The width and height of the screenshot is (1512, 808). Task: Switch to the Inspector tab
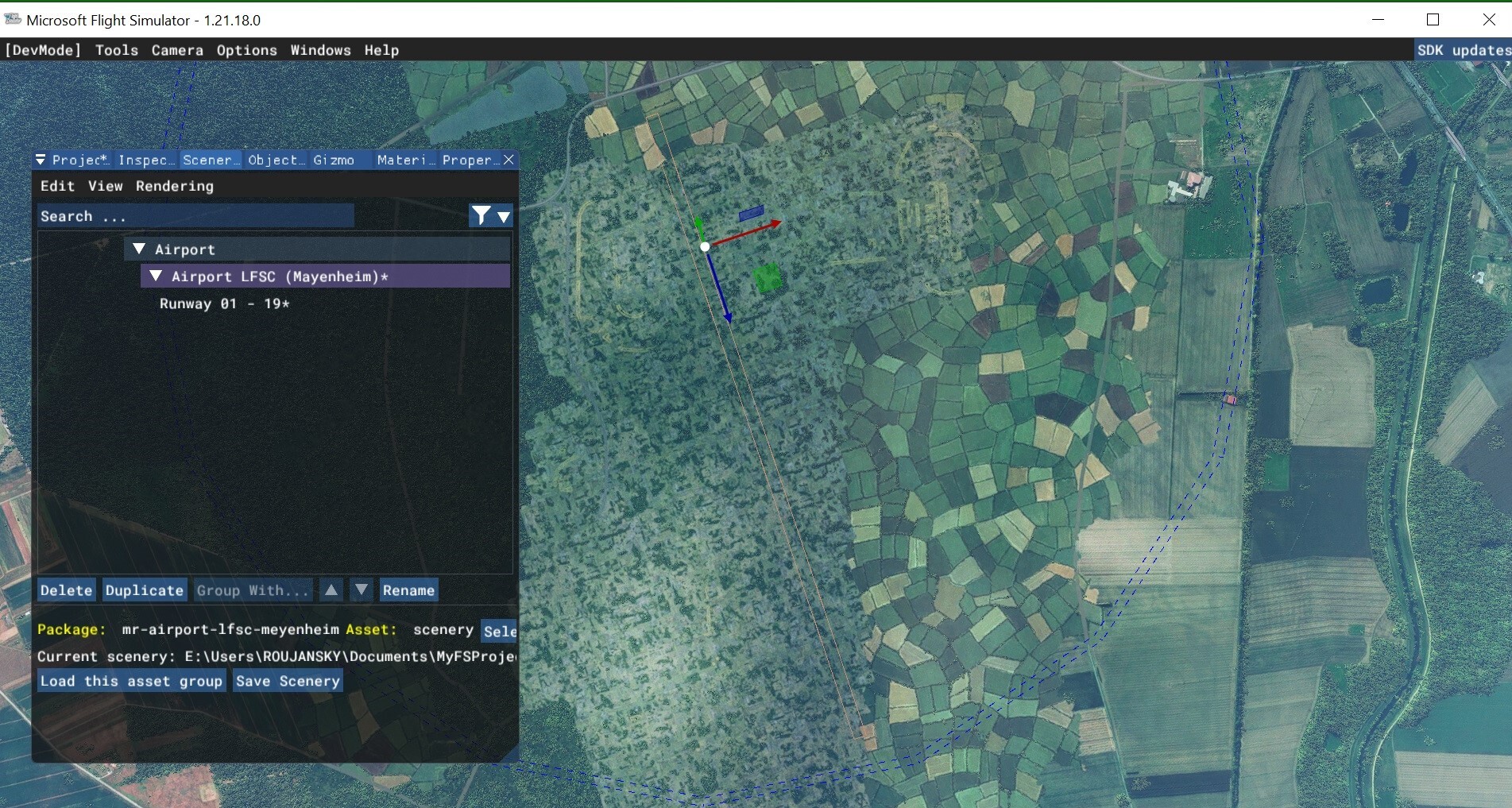pyautogui.click(x=146, y=160)
